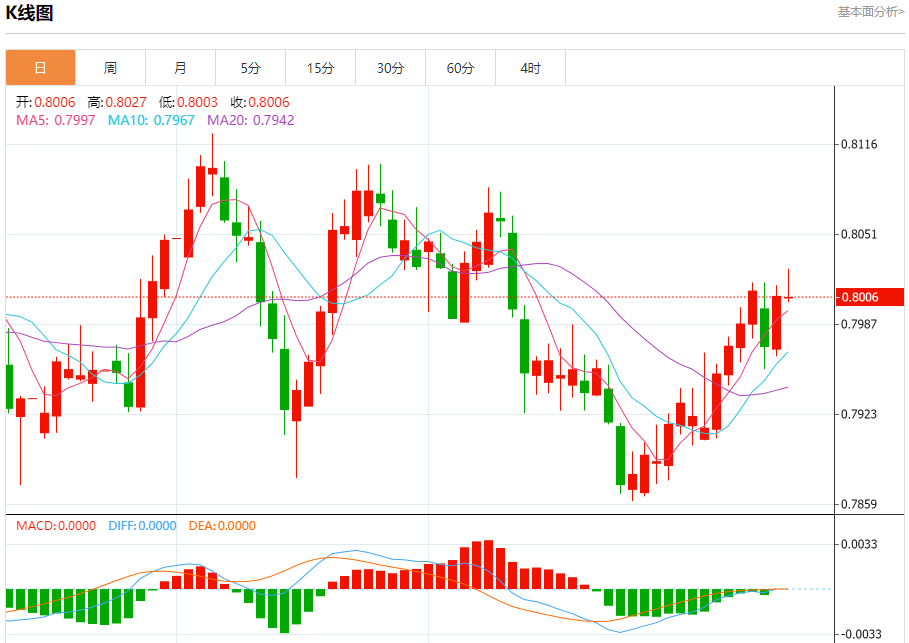Show the 60分 chart tab
Screen dimensions: 909x643
[x=460, y=68]
